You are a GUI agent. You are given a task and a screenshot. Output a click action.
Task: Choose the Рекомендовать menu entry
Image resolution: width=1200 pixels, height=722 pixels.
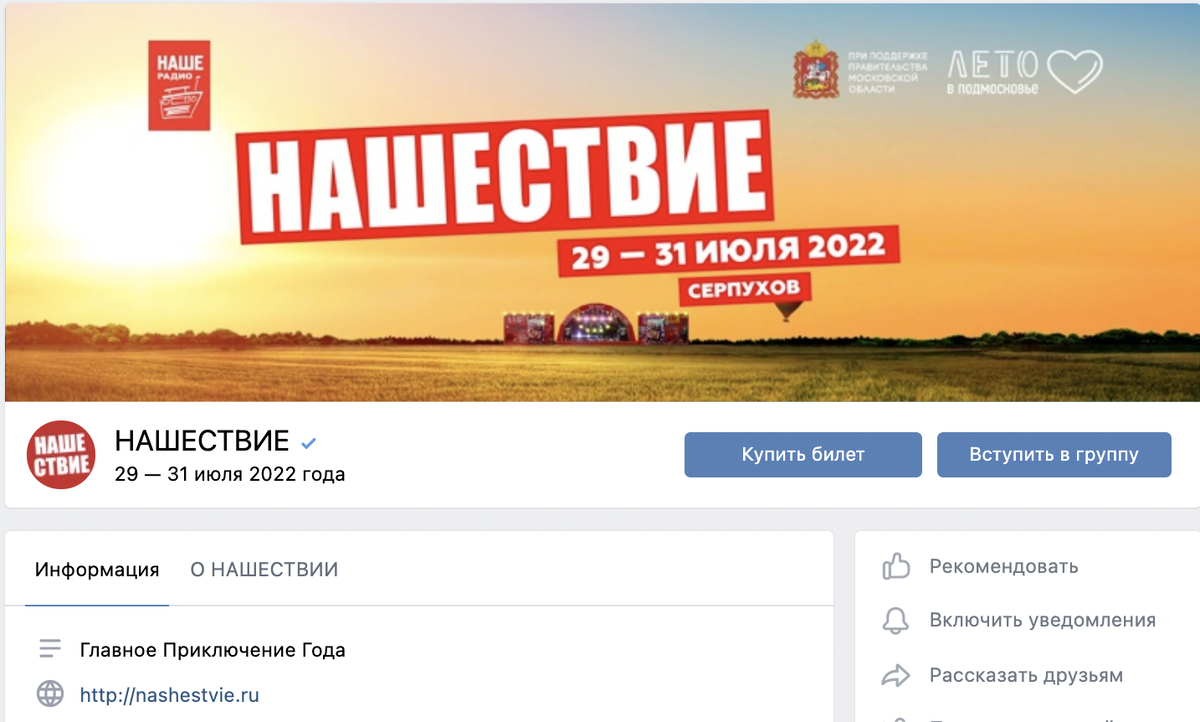(x=1004, y=567)
